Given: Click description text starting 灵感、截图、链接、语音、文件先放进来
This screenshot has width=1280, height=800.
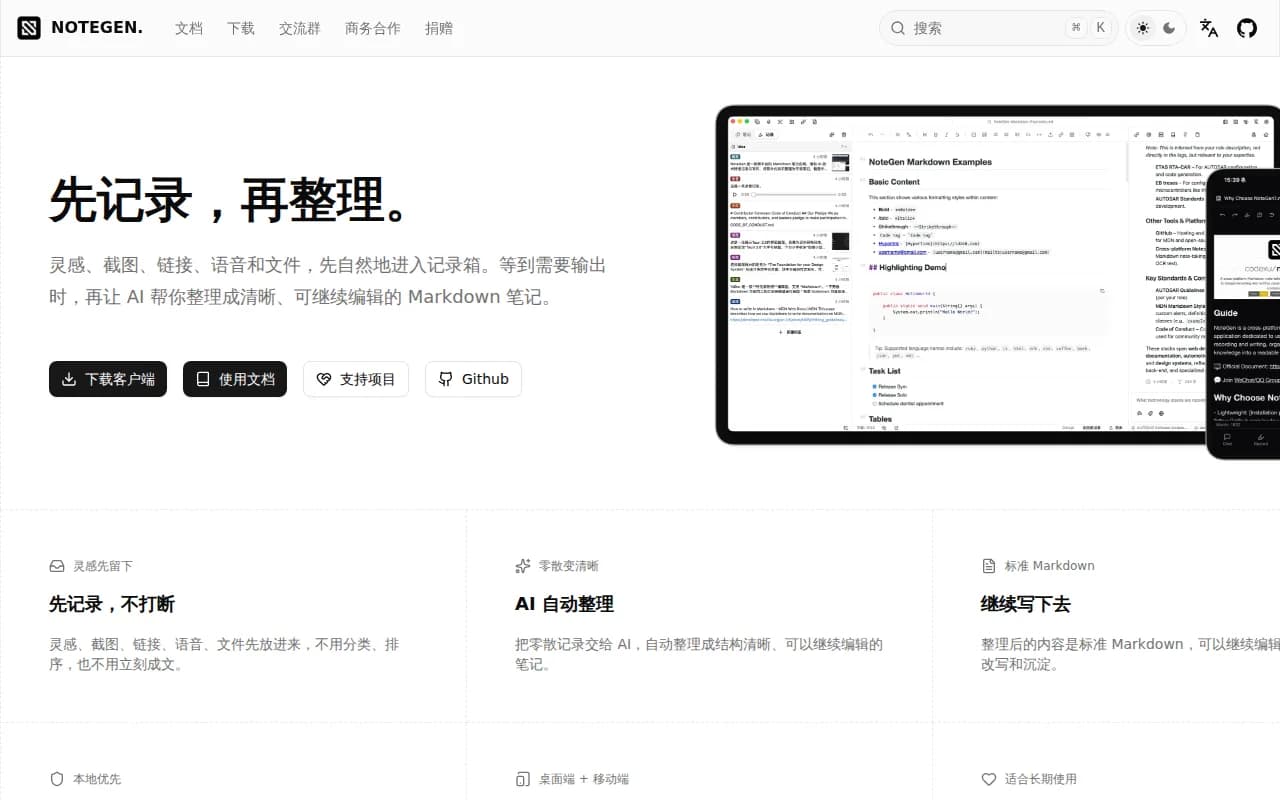Looking at the screenshot, I should (x=224, y=654).
